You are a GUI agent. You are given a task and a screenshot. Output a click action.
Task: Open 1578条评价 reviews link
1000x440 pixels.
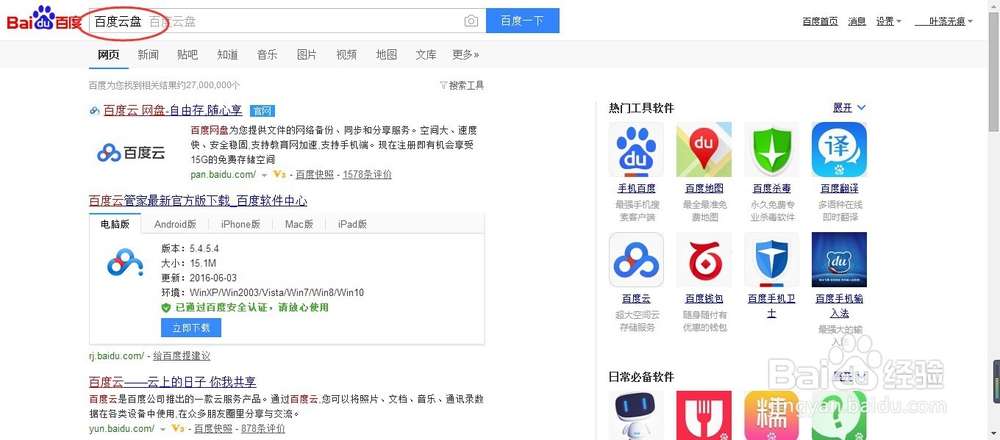point(367,174)
